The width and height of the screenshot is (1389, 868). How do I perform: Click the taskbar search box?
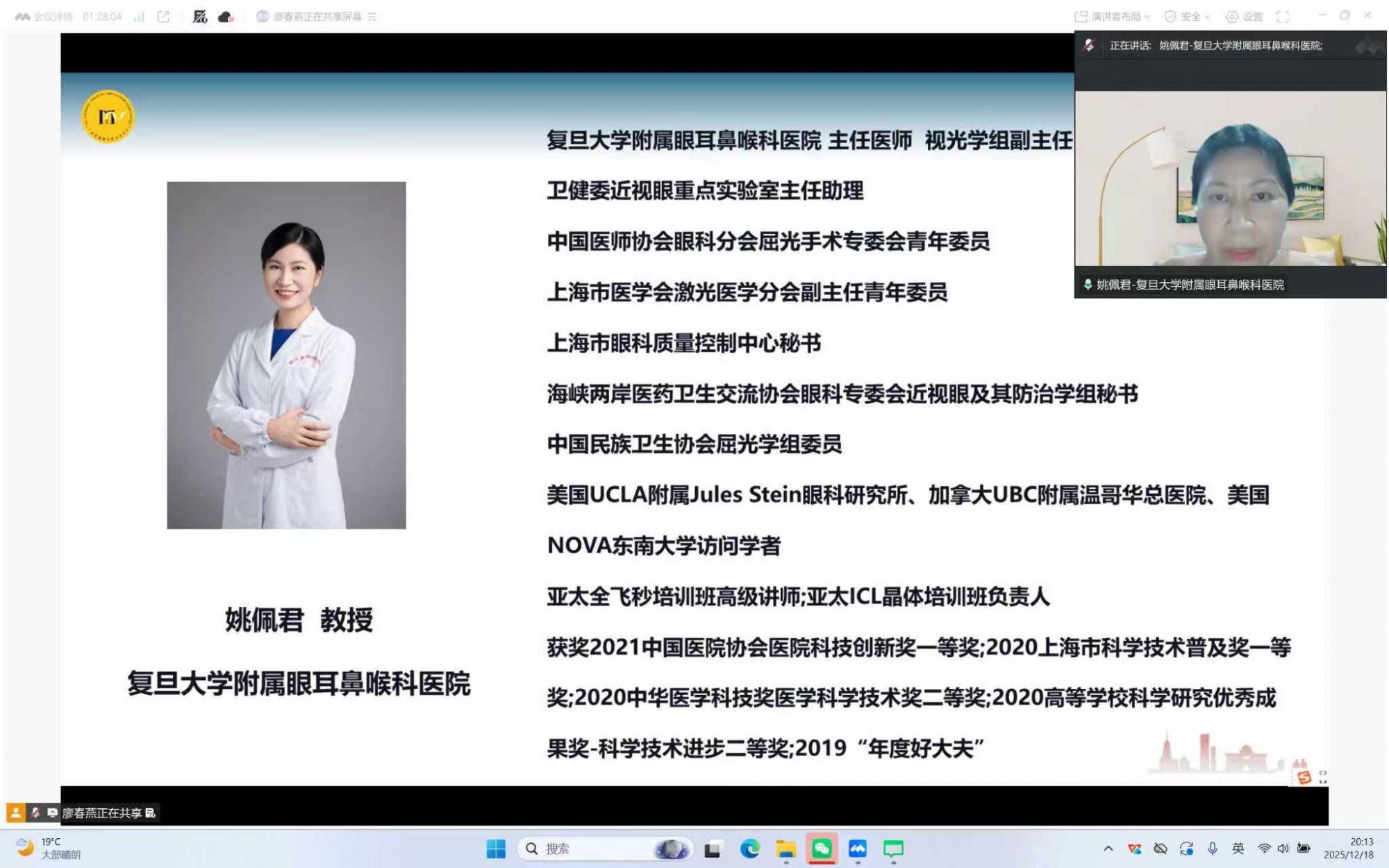click(x=590, y=849)
